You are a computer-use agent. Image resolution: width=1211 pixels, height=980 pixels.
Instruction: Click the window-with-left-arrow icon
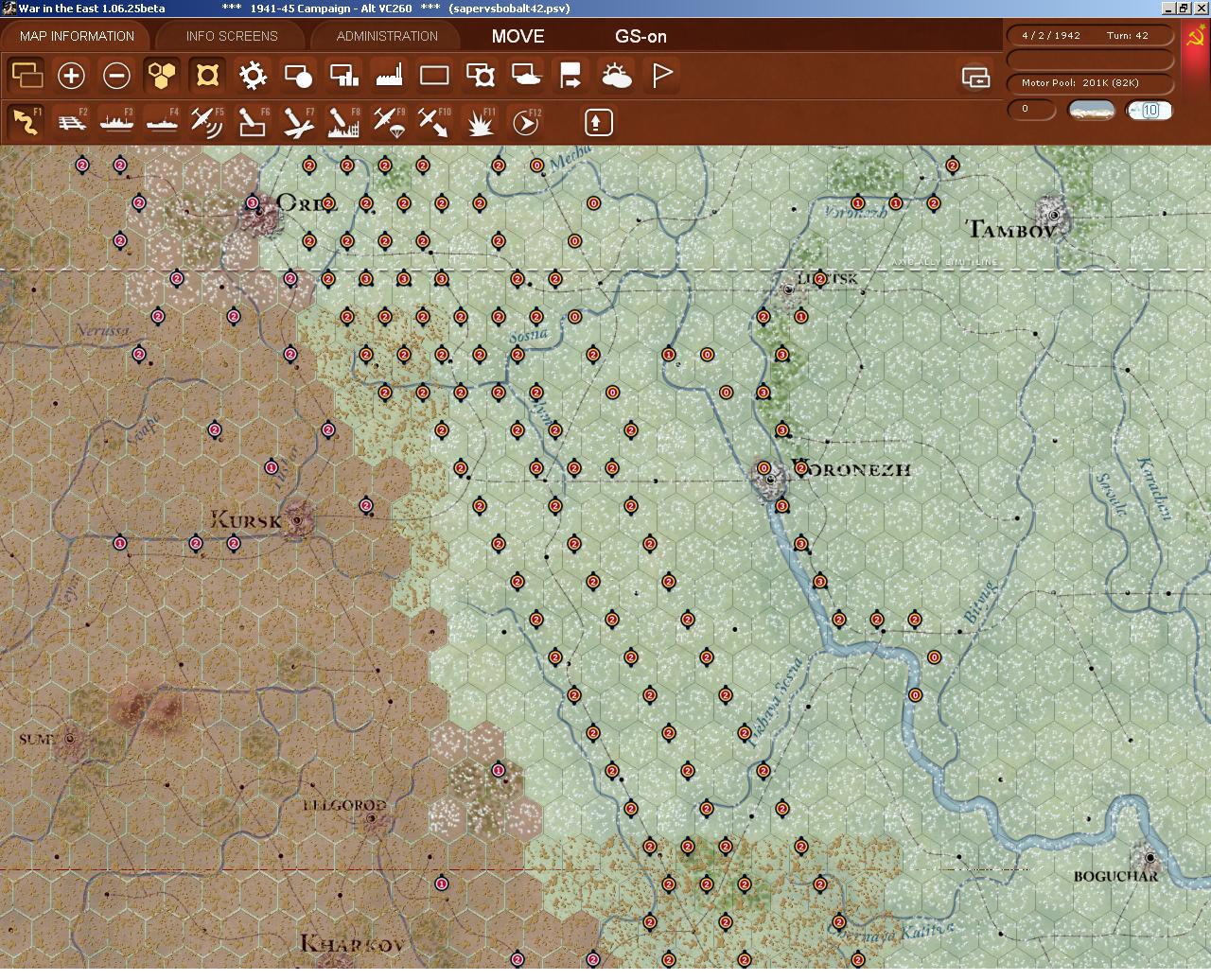click(x=975, y=78)
